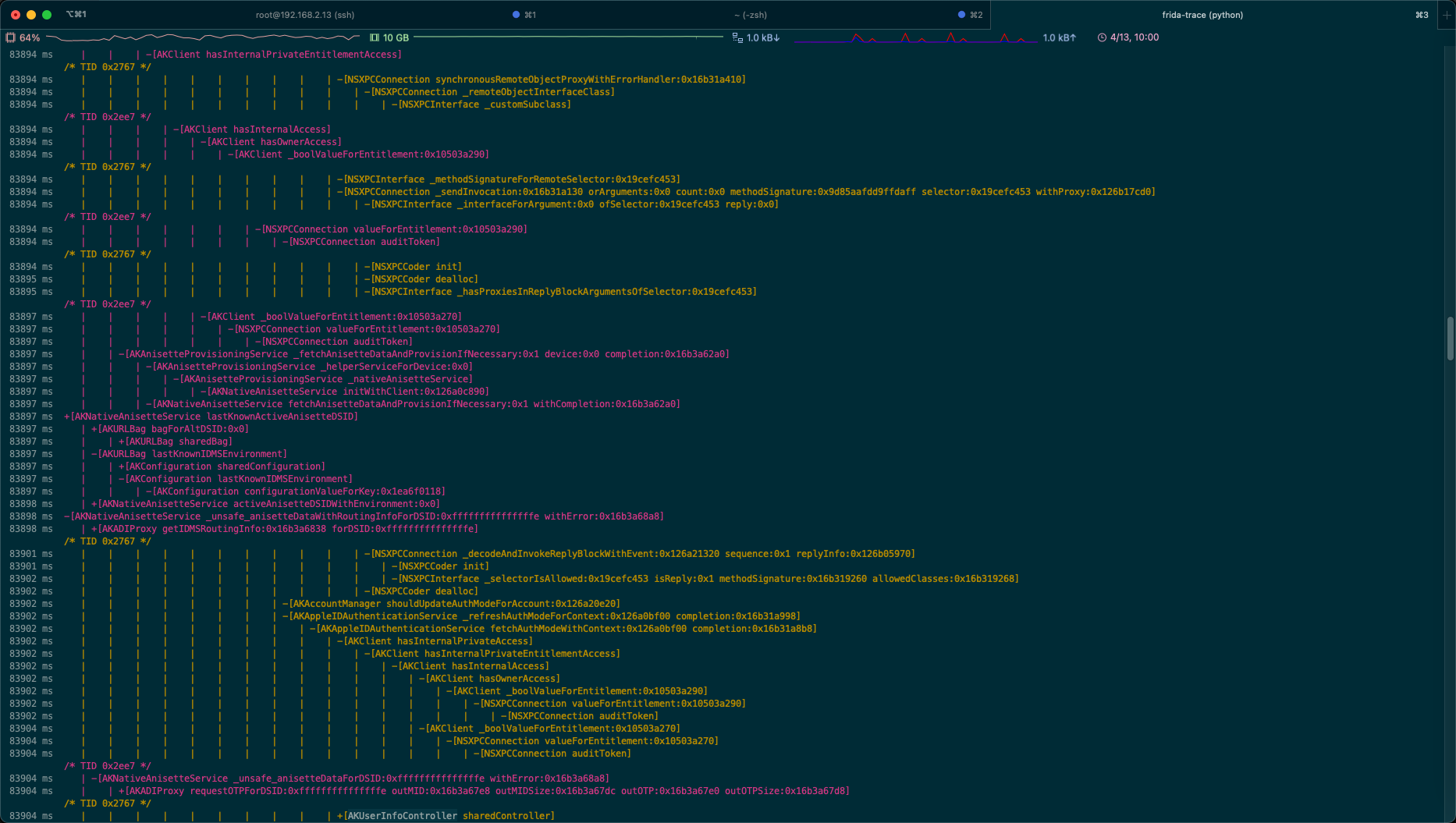Click the 4/13, 10:00 date and time
Viewport: 1456px width, 823px height.
click(1135, 37)
